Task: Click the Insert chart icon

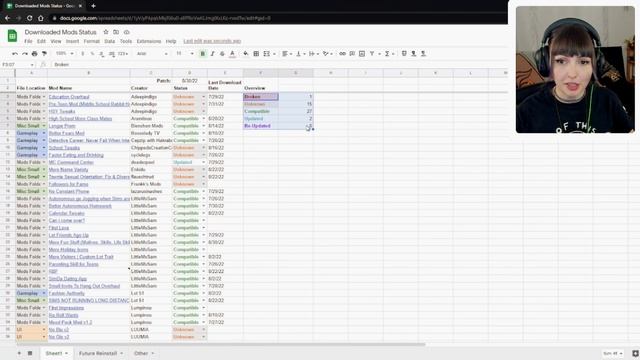Action: [362, 54]
